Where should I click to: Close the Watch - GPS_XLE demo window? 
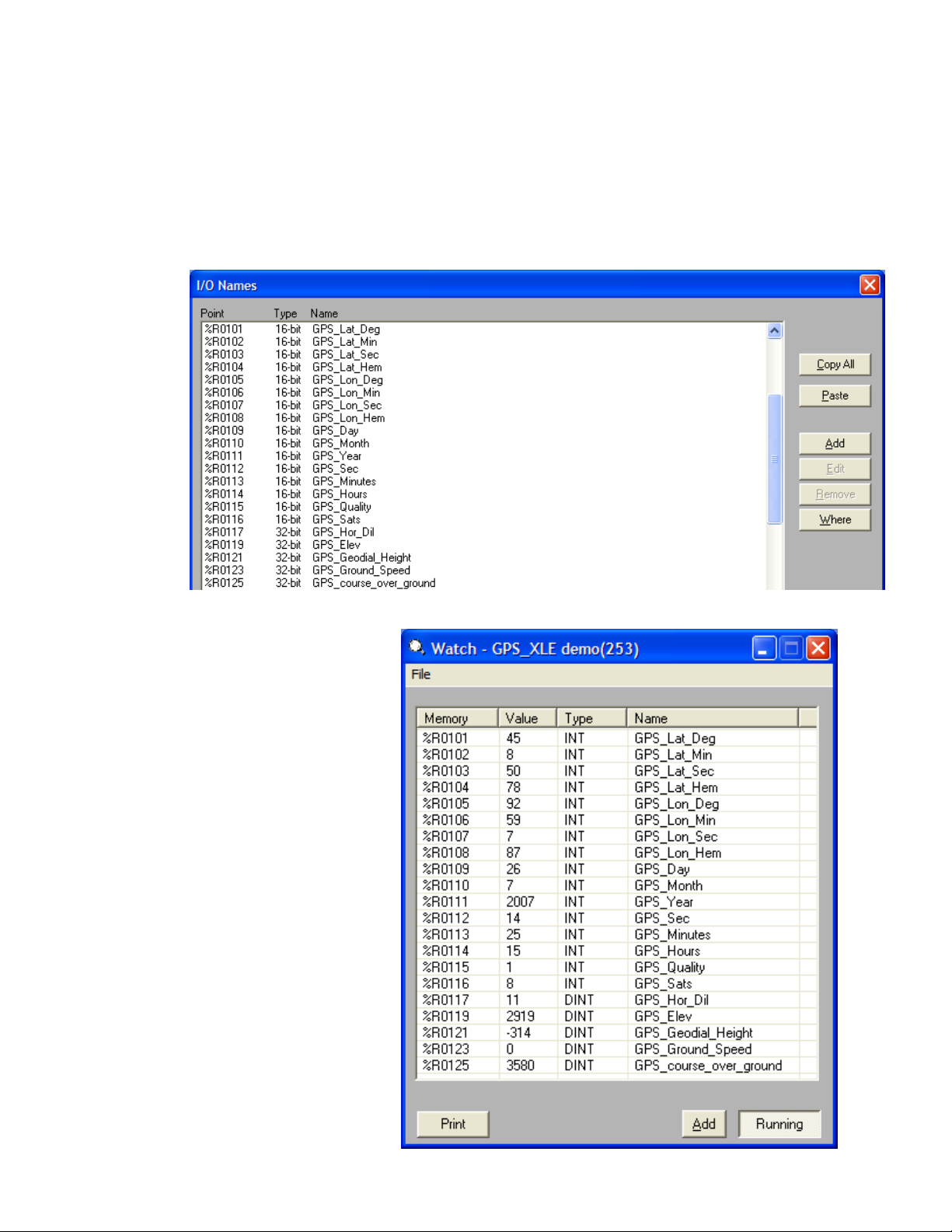(818, 648)
